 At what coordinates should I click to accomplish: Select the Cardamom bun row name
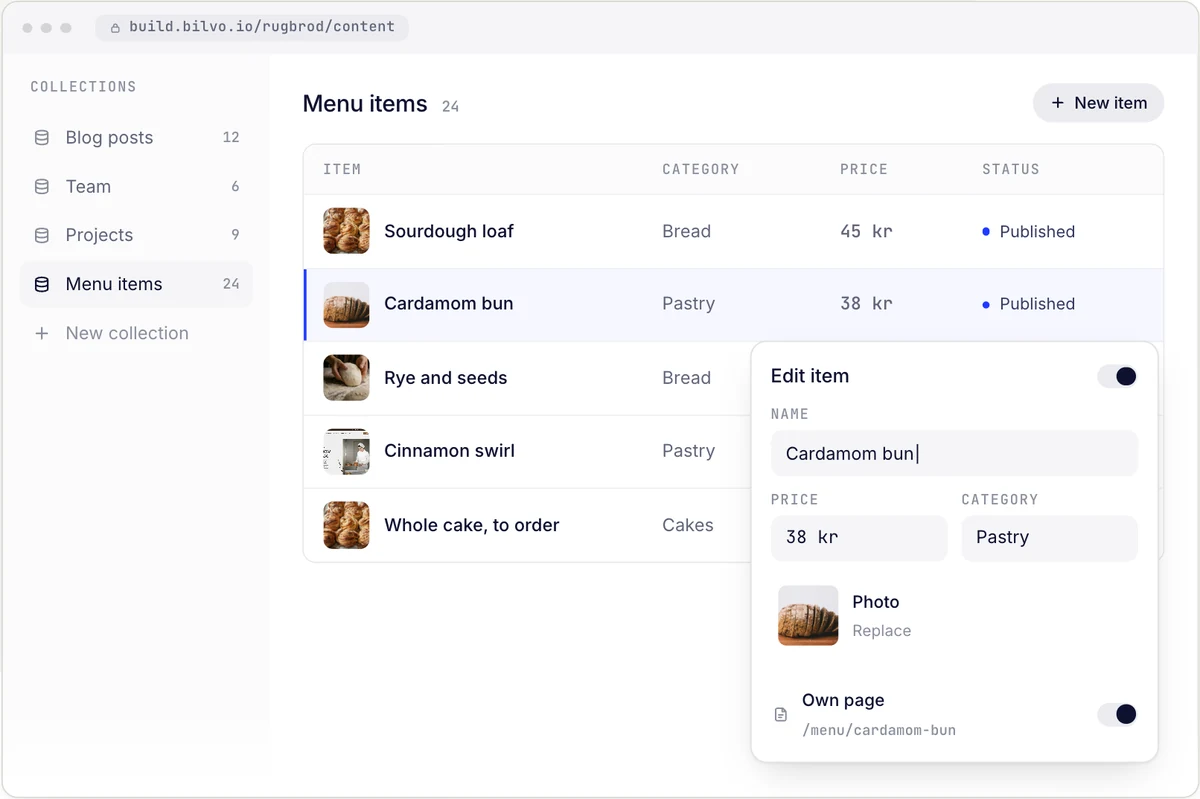449,304
